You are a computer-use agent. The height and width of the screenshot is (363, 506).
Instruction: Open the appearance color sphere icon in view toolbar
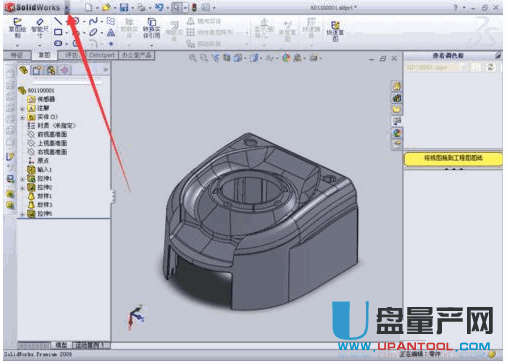pyautogui.click(x=286, y=58)
